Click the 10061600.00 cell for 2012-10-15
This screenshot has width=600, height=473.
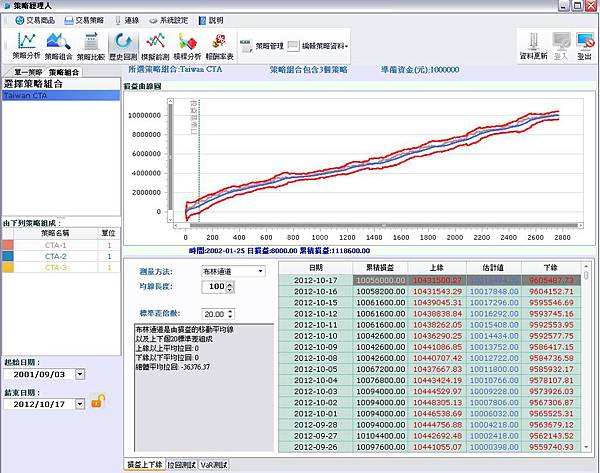coord(380,302)
